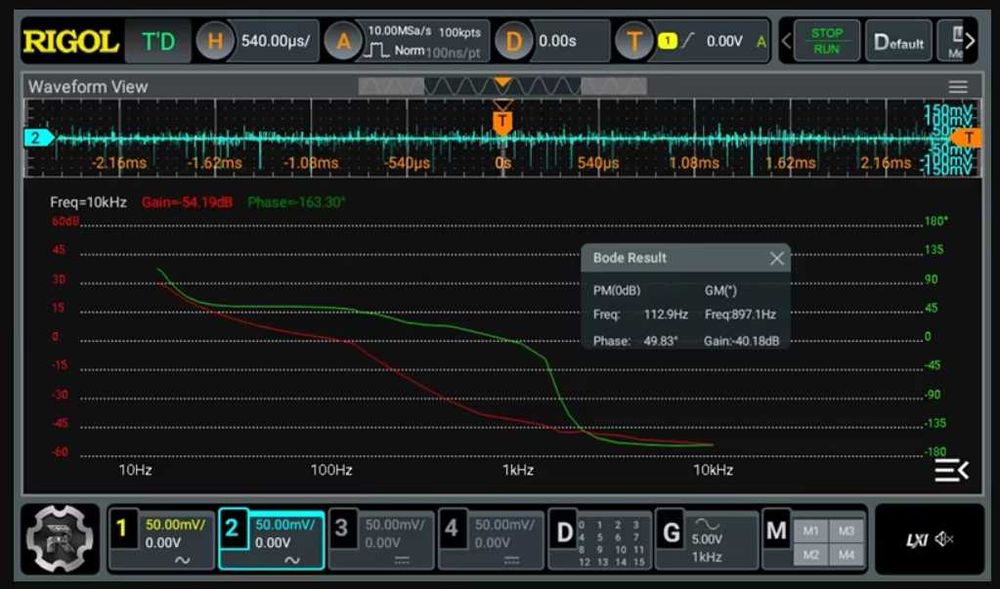Click the horizontal timebase H icon

click(x=215, y=42)
